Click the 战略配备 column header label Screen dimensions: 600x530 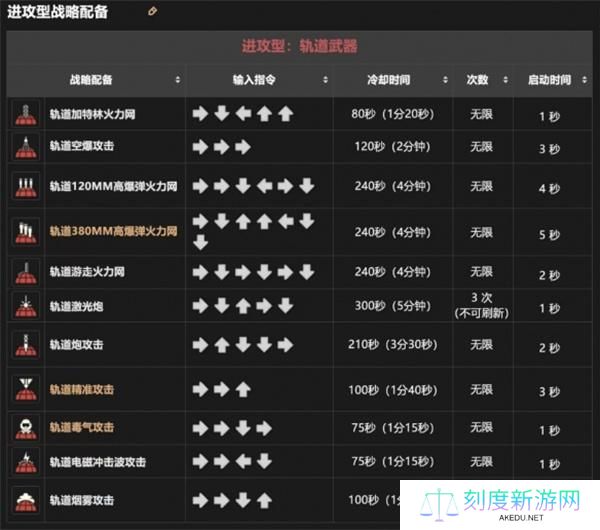point(91,80)
